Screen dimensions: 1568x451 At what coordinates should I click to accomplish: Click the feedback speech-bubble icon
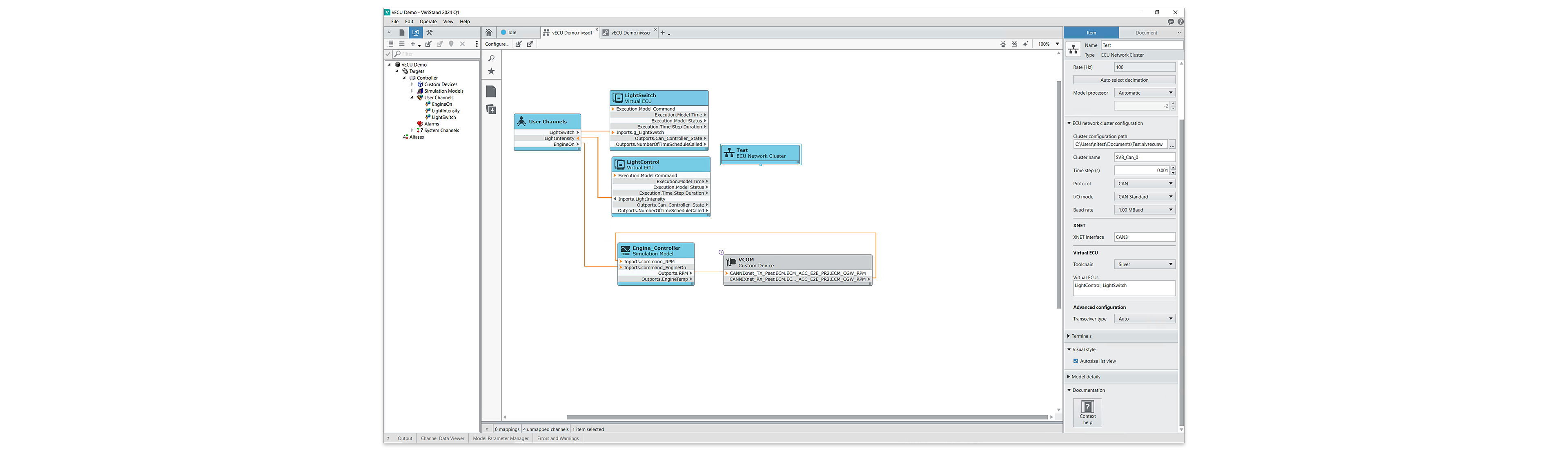[1171, 21]
